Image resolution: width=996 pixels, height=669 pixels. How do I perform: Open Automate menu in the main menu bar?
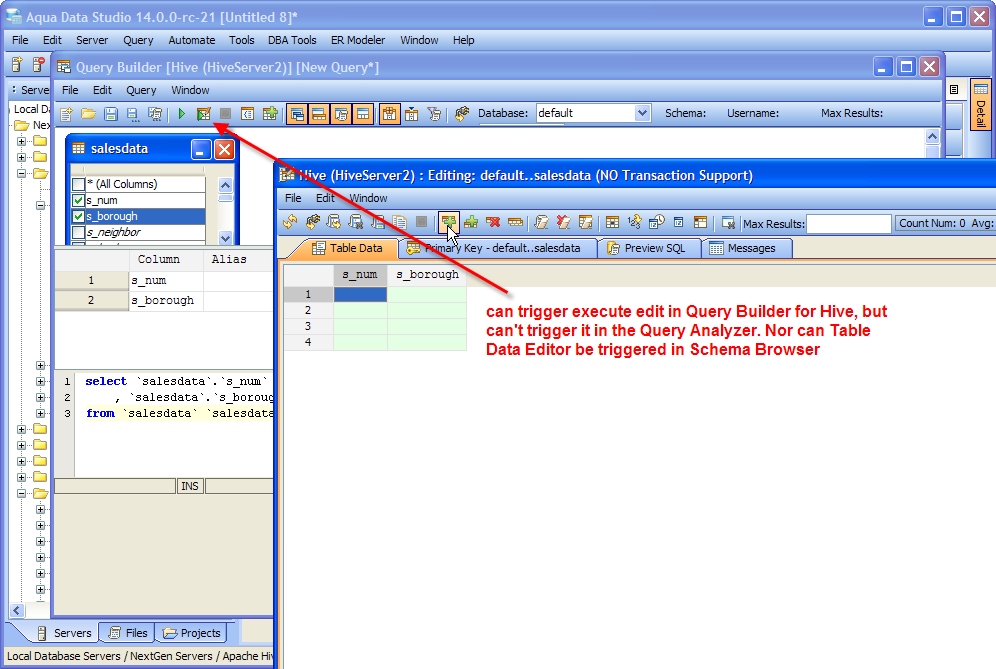point(192,40)
